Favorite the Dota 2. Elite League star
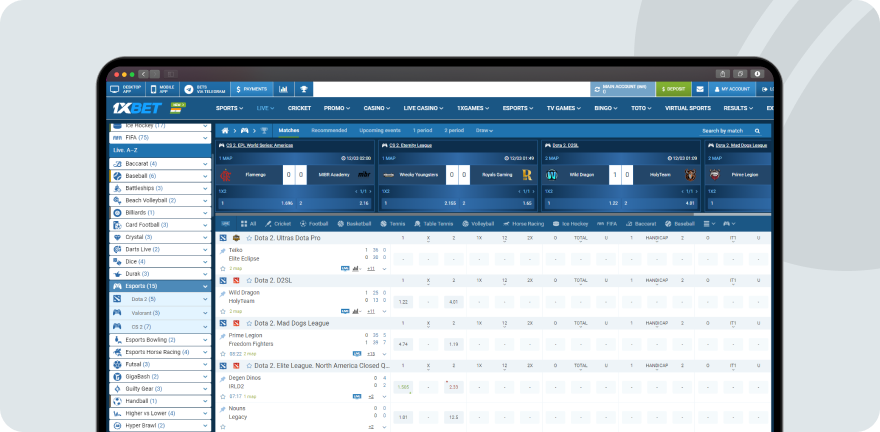The height and width of the screenshot is (432, 880). tap(249, 366)
